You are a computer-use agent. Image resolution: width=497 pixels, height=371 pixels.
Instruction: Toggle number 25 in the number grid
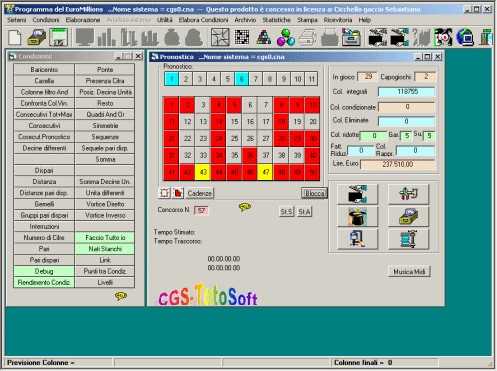[234, 139]
